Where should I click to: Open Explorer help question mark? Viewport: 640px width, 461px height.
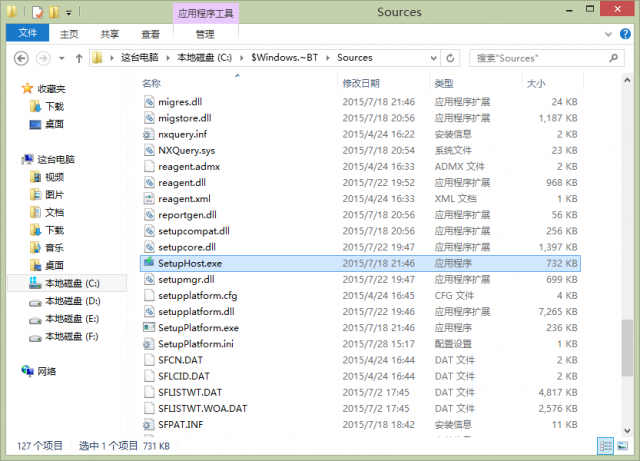click(x=625, y=34)
